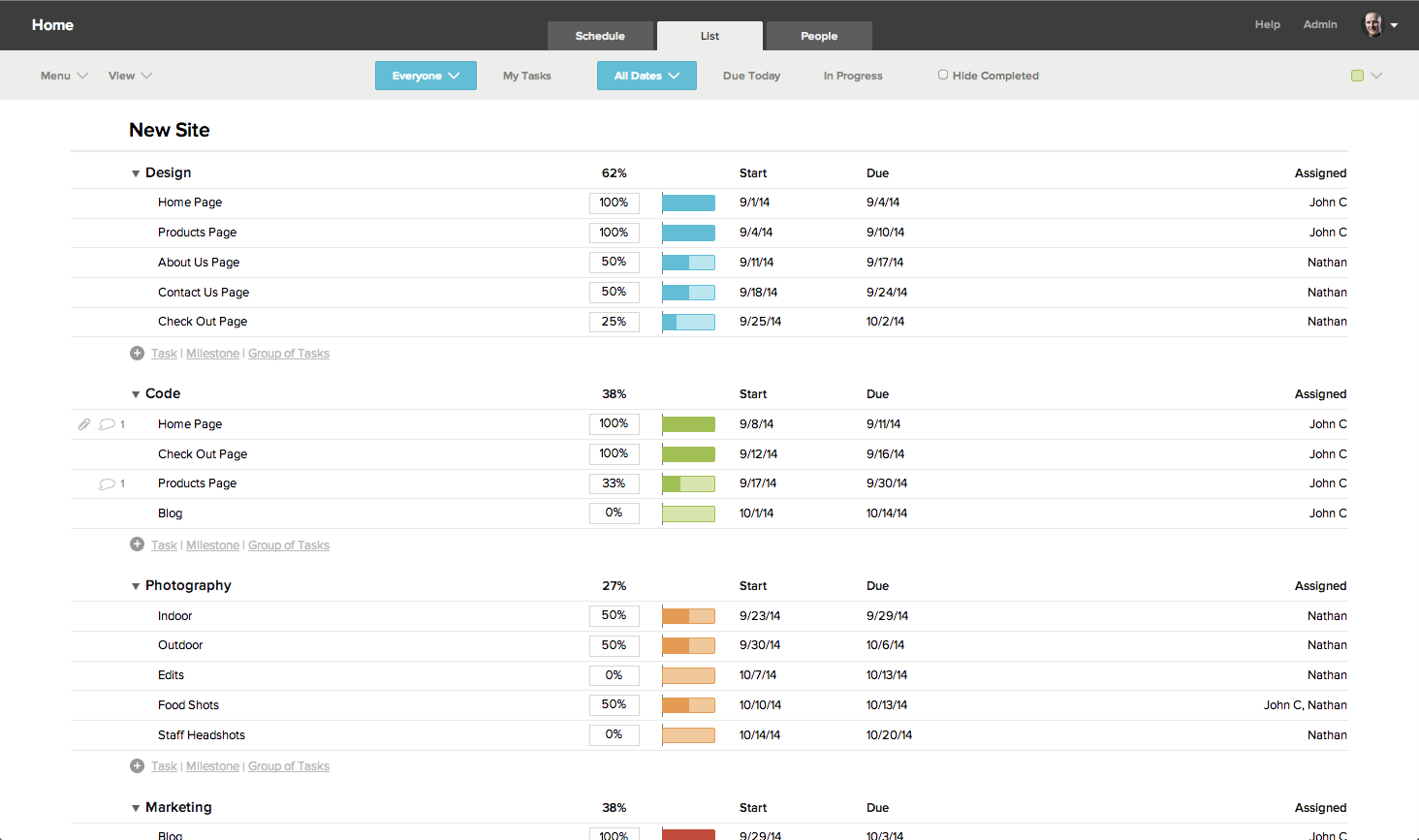Screen dimensions: 1419x840
Task: Open the Everyone filter dropdown
Action: [x=426, y=76]
